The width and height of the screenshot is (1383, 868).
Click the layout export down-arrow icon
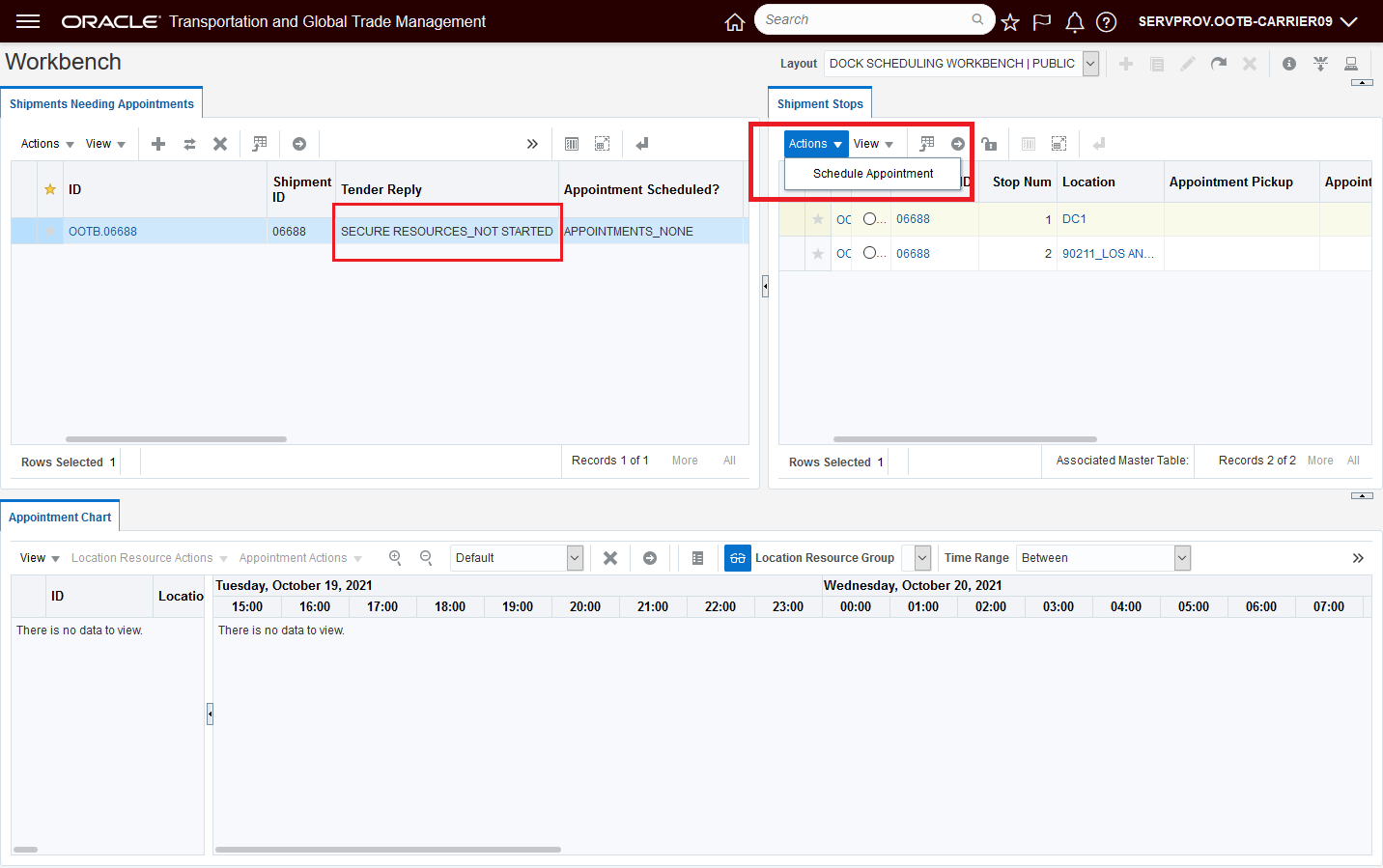coord(1320,64)
